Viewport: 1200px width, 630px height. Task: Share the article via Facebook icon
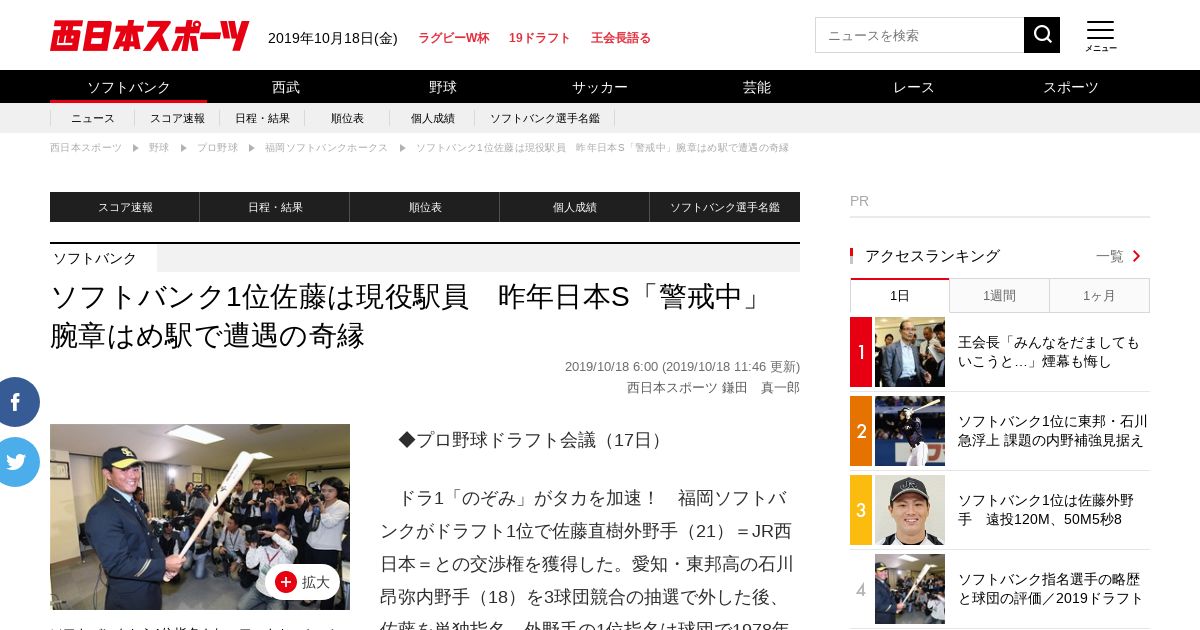(x=16, y=402)
